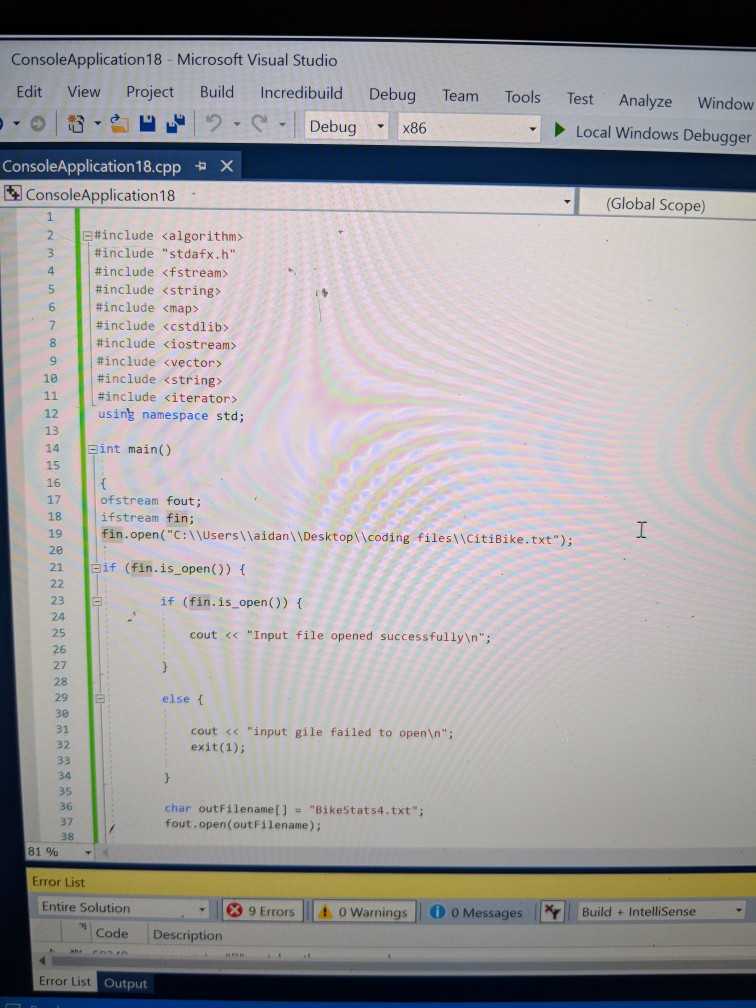
Task: Open the Edit menu
Action: (29, 91)
